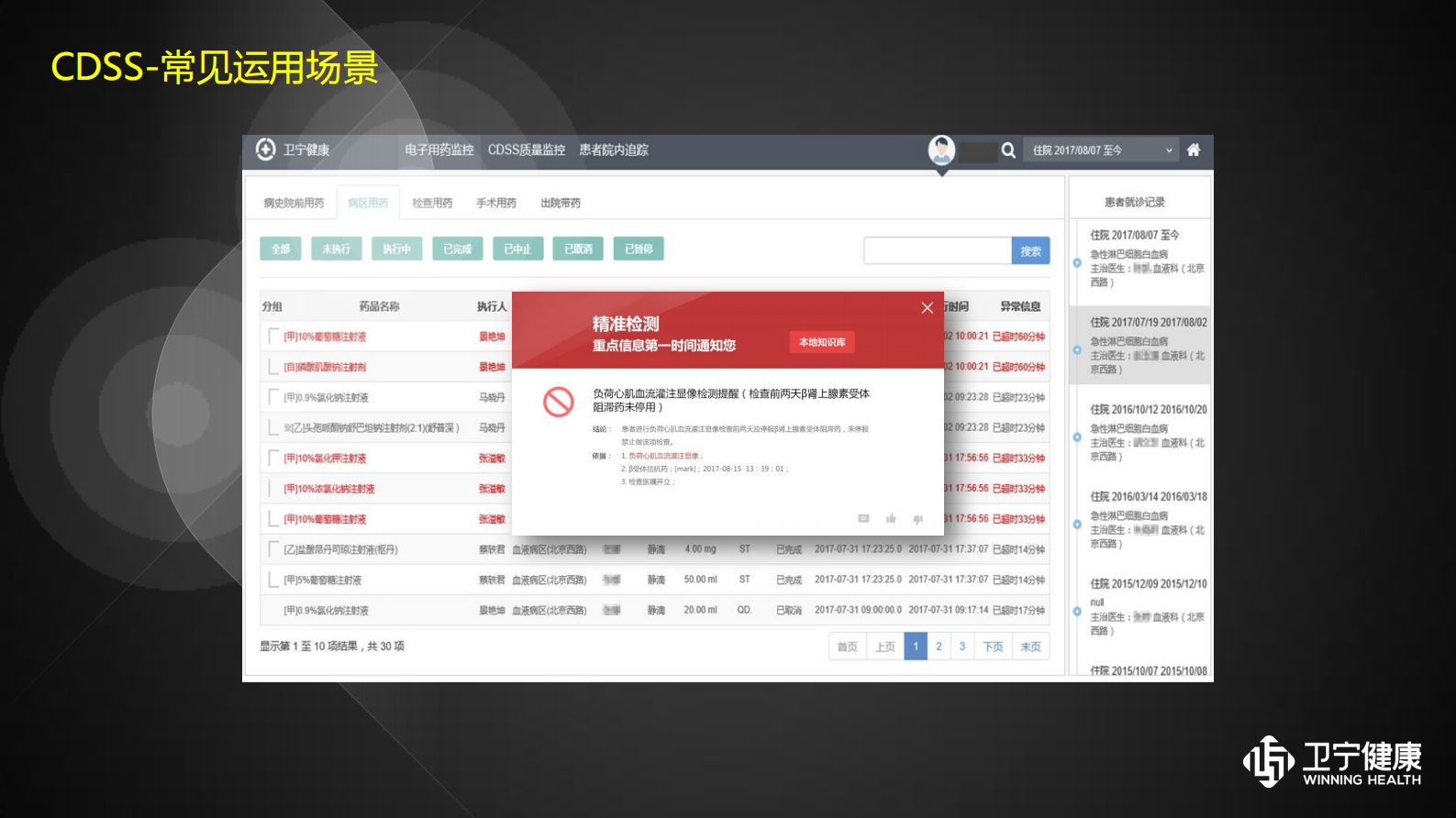
Task: Open the patient avatar icon
Action: 941,149
